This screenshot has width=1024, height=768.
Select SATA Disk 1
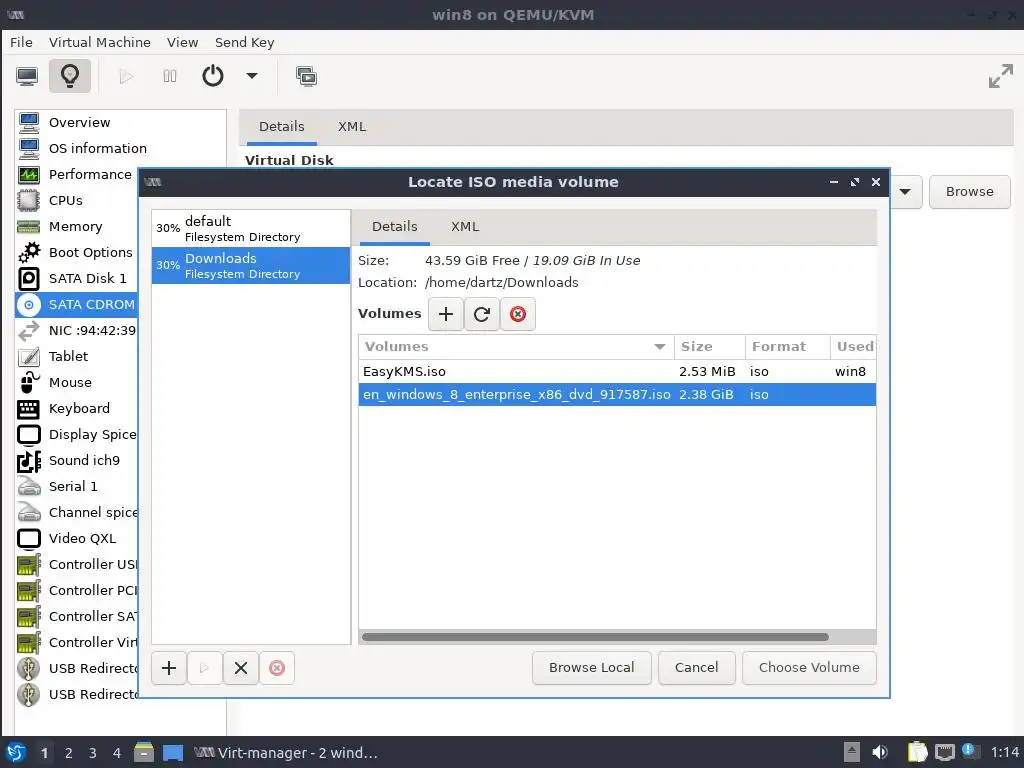(x=77, y=278)
